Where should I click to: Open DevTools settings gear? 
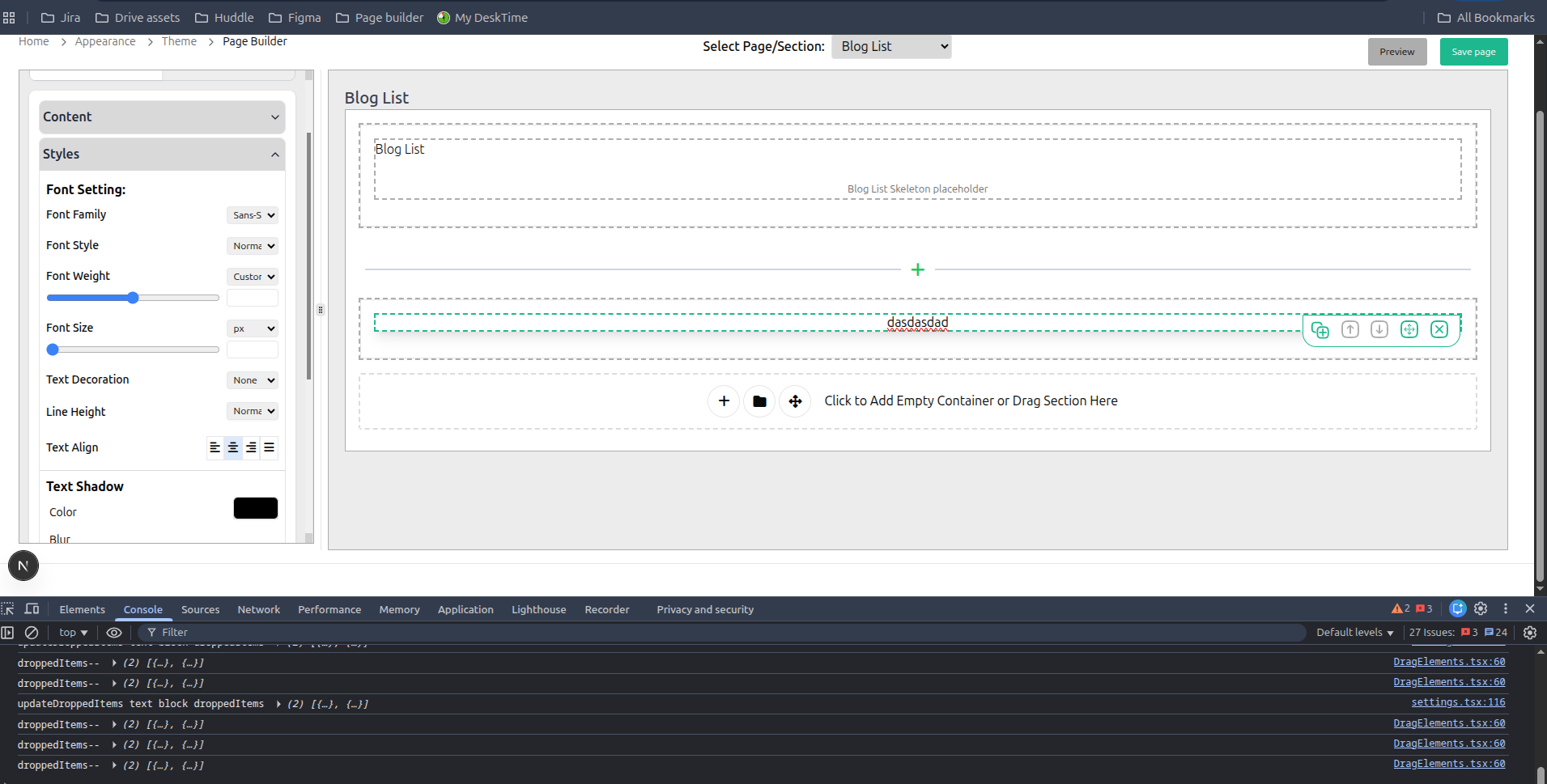(x=1481, y=609)
